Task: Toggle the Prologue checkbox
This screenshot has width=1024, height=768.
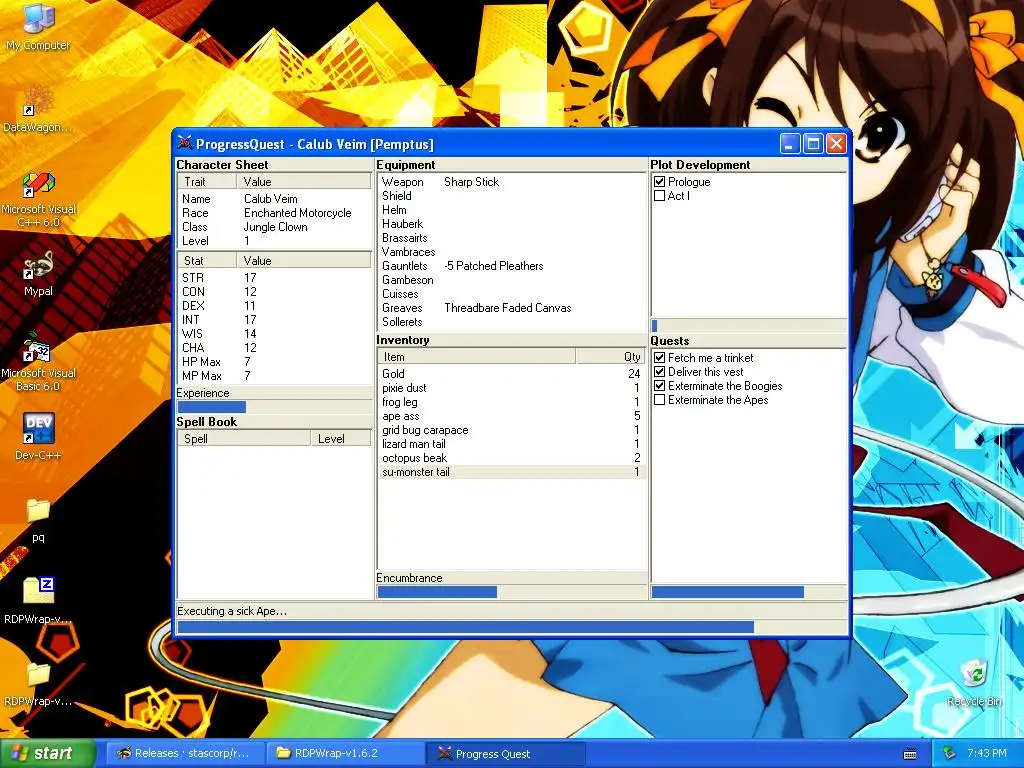Action: [660, 182]
